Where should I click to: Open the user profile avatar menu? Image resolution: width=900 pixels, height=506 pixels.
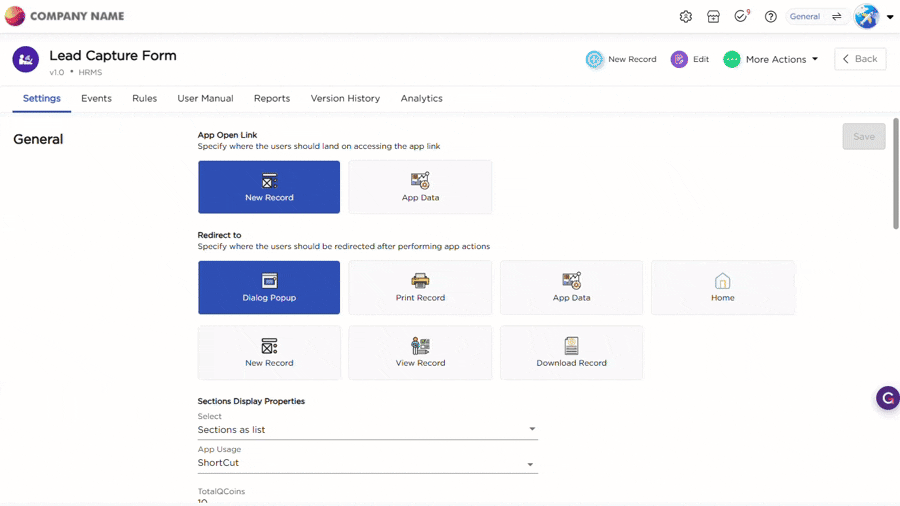pos(867,17)
